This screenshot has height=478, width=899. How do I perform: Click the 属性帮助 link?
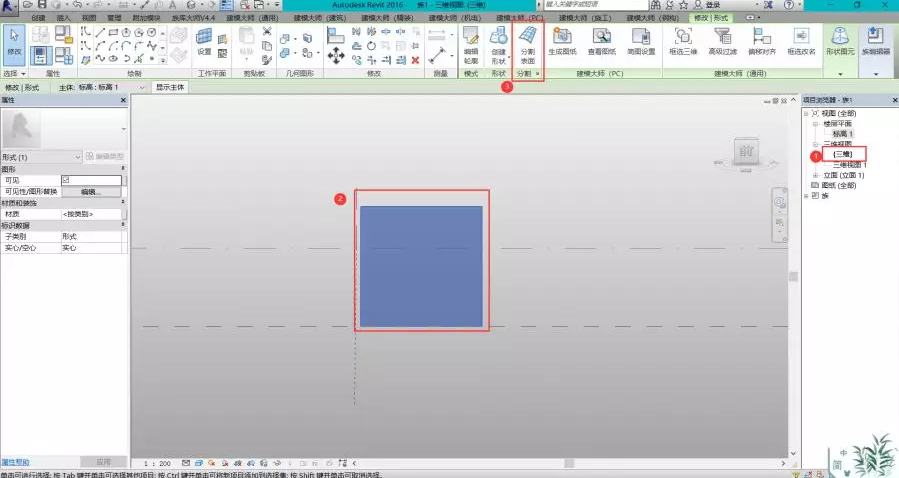15,462
